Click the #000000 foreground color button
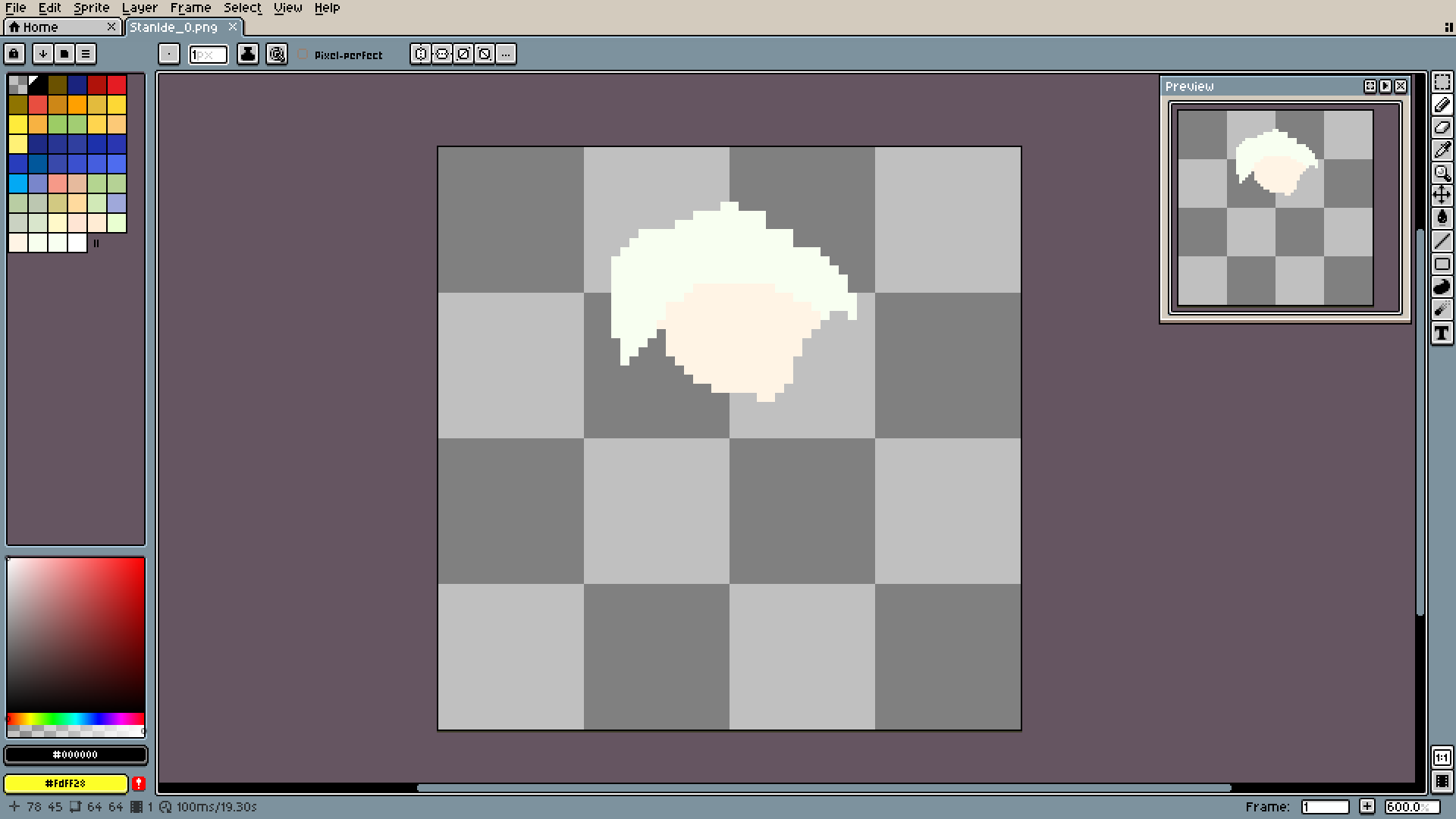Screen dimensions: 1456x819 pos(75,755)
